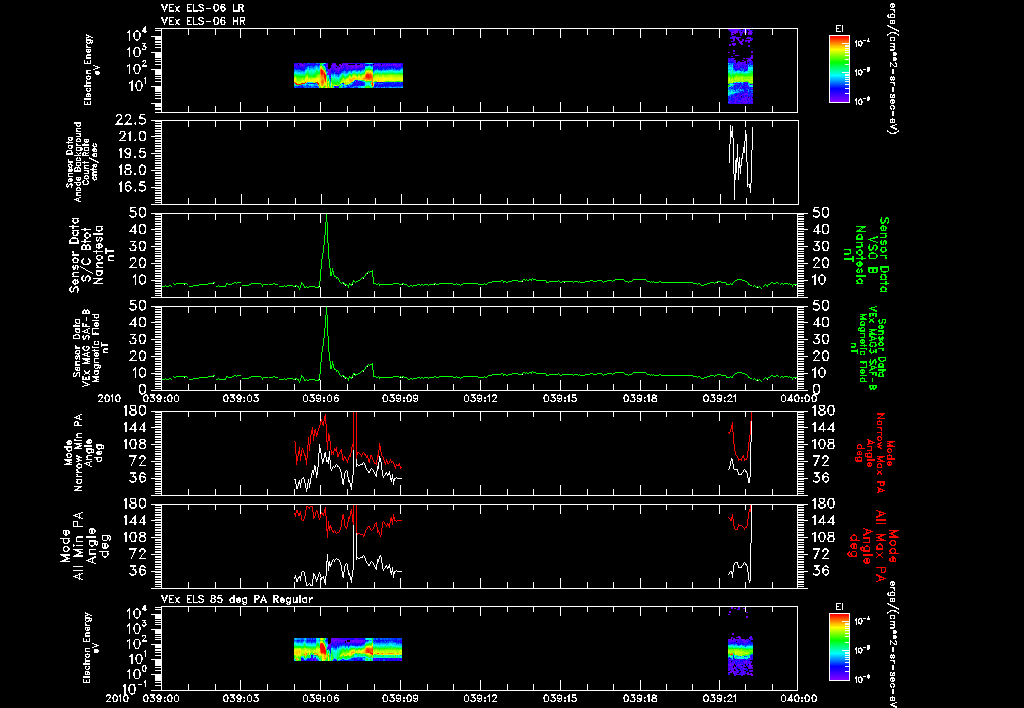Viewport: 1024px width, 708px height.
Task: Click the 'All Min PA Angle' axis label
Action: (84, 545)
